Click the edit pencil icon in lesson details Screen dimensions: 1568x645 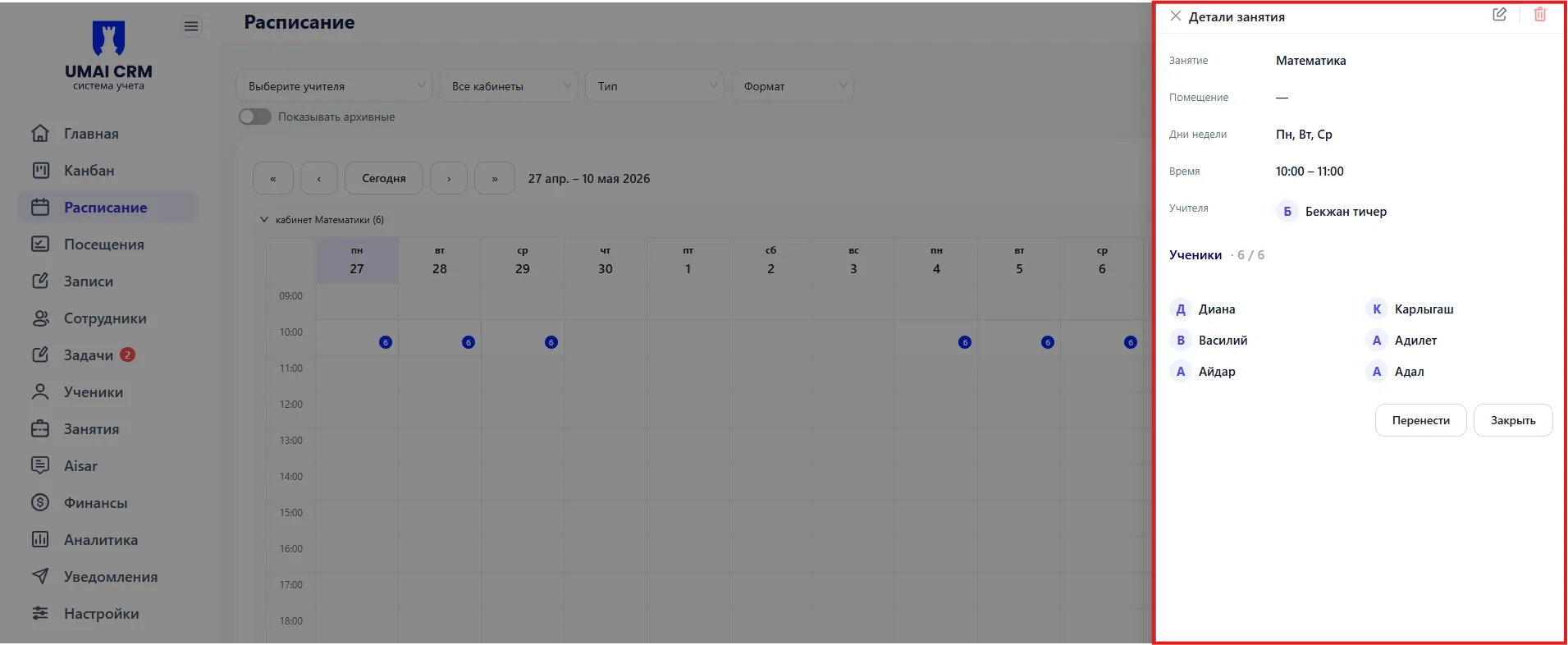click(1499, 15)
